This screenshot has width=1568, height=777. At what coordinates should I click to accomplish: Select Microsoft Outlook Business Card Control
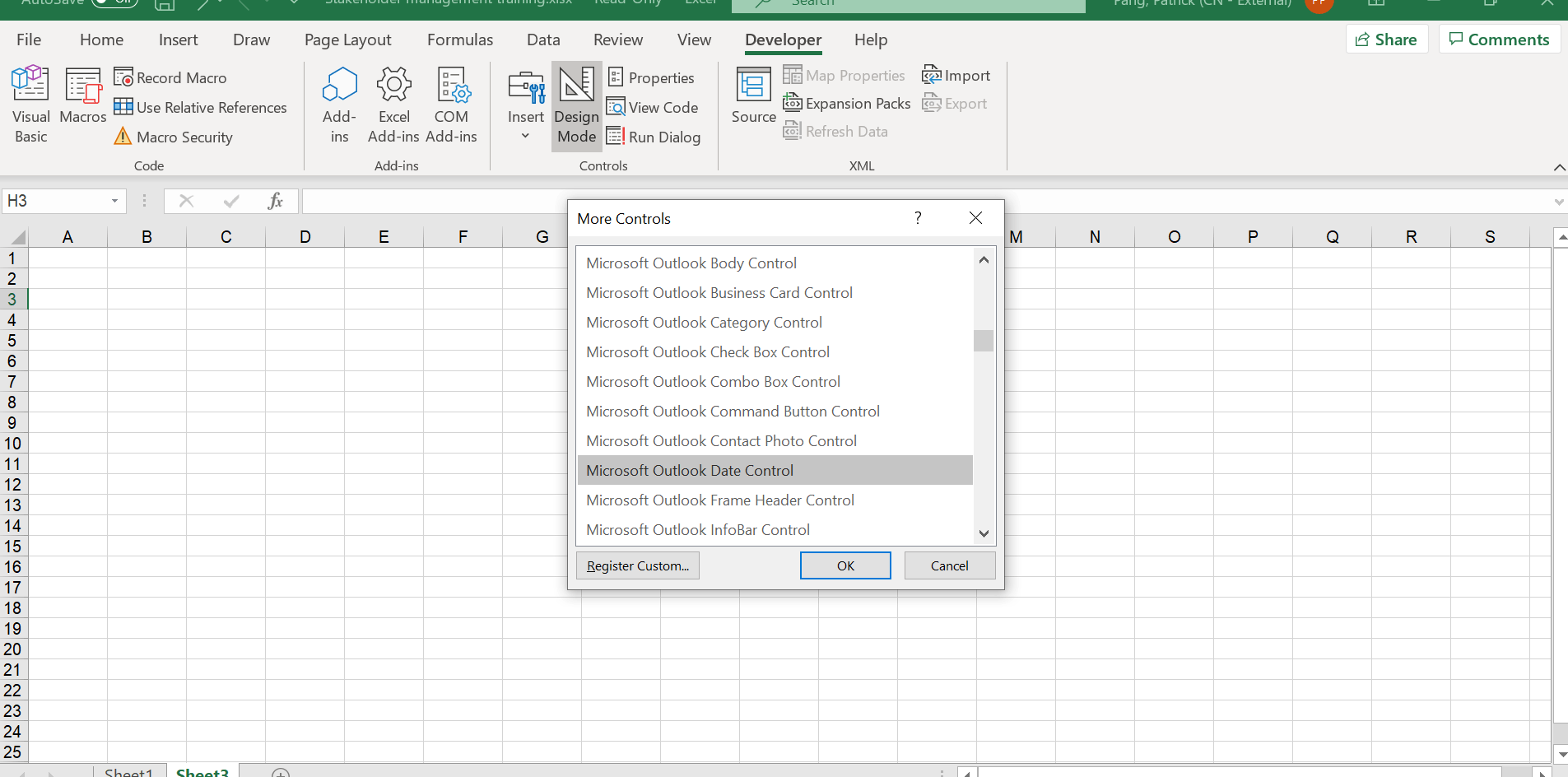[775, 293]
